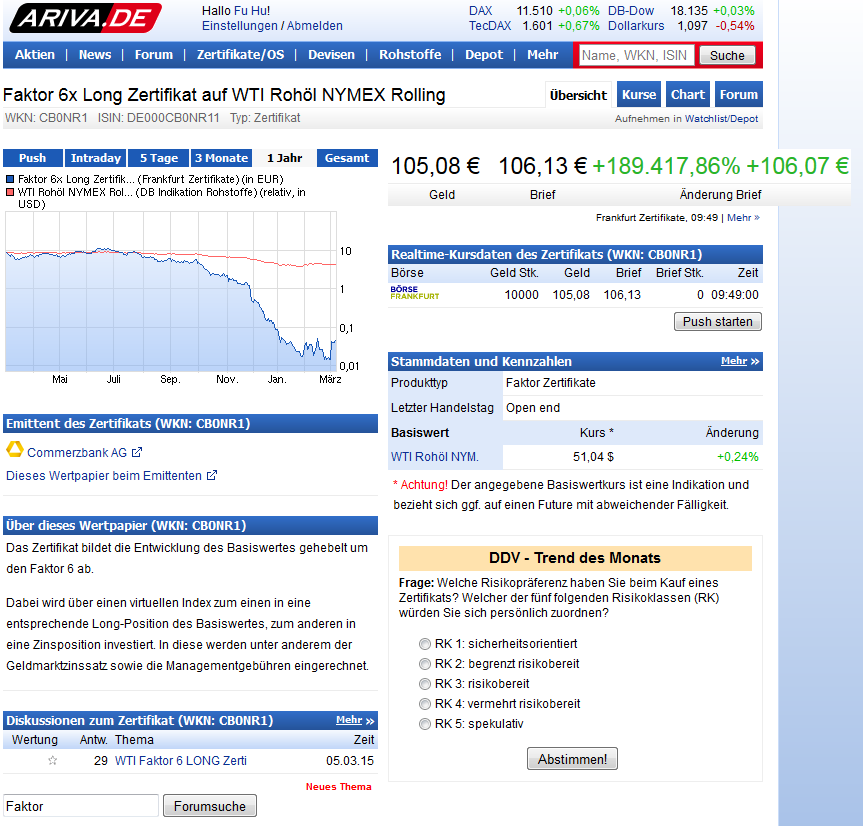
Task: Click external link icon beside Commerzbank AG
Action: 136,452
